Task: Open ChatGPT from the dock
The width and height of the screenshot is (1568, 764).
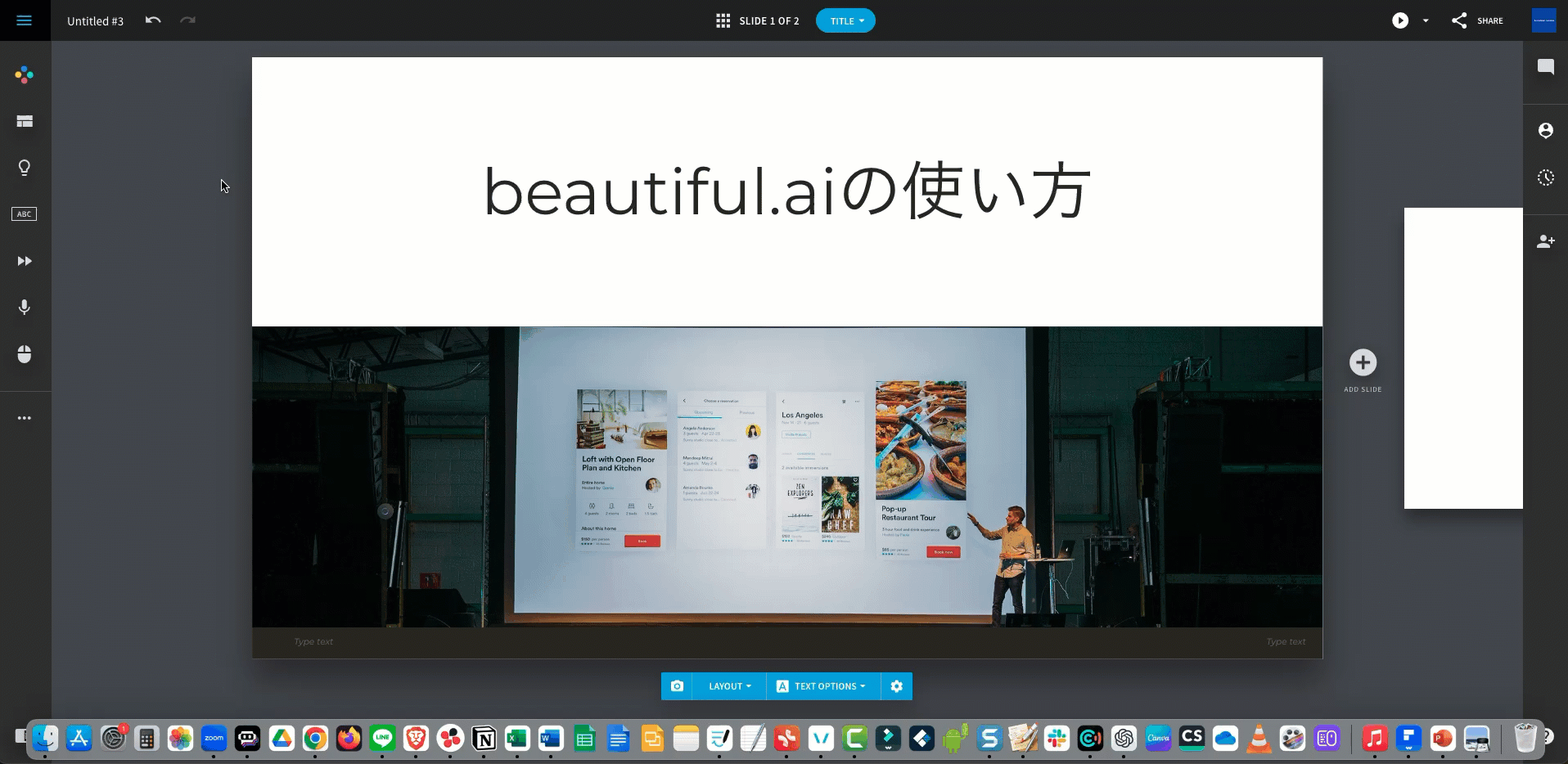Action: [x=1124, y=739]
